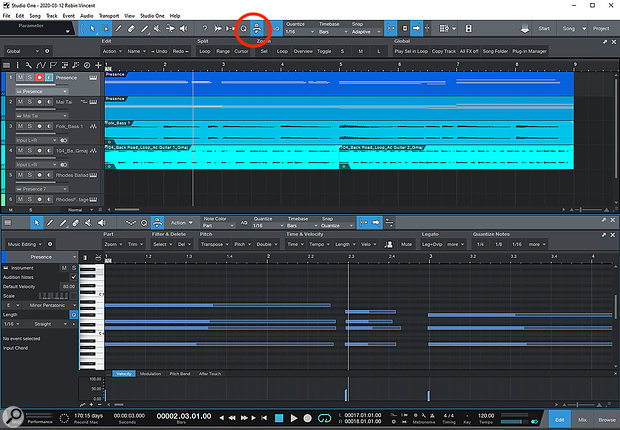Open the Transport menu

[x=109, y=16]
